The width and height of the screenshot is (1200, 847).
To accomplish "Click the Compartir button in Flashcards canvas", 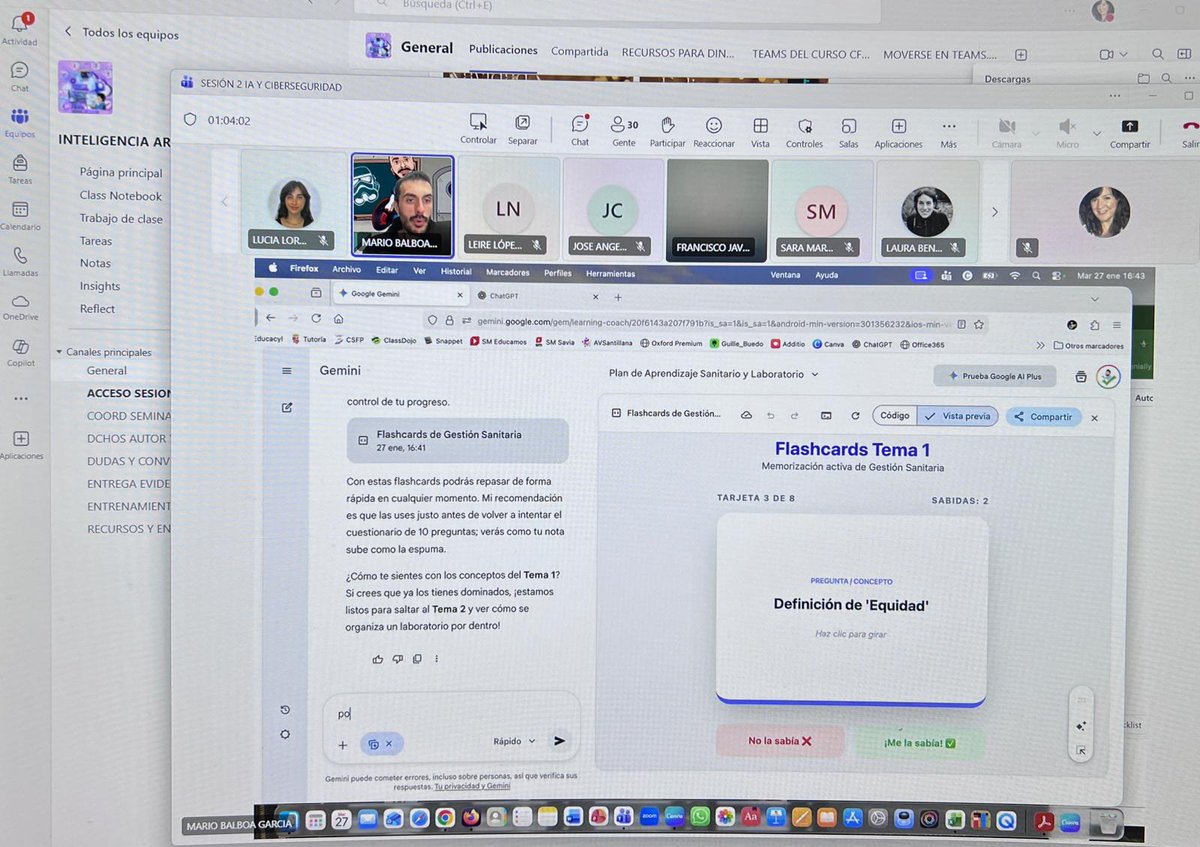I will 1043,417.
